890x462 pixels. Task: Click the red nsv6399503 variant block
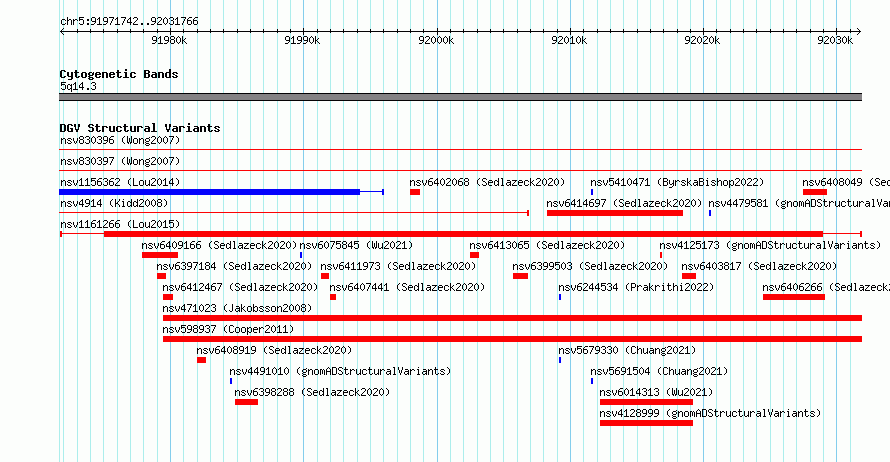coord(520,276)
